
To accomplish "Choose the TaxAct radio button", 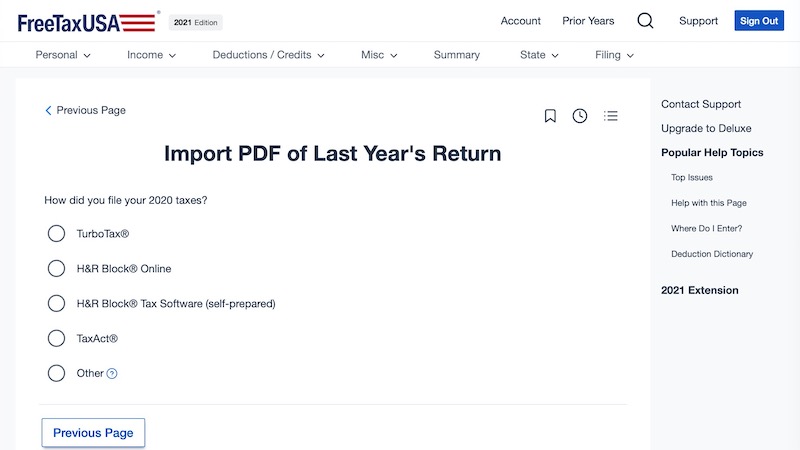I will [56, 338].
